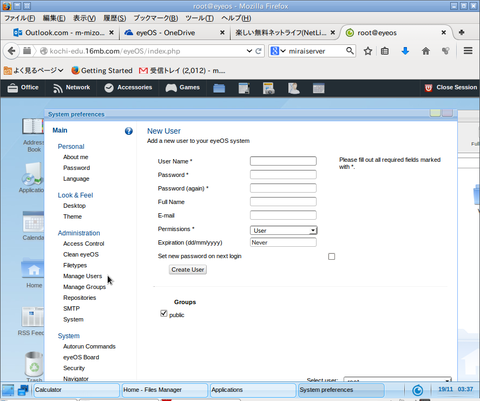This screenshot has width=480, height=401.
Task: Open the ブックマーク(B) menu
Action: point(156,18)
